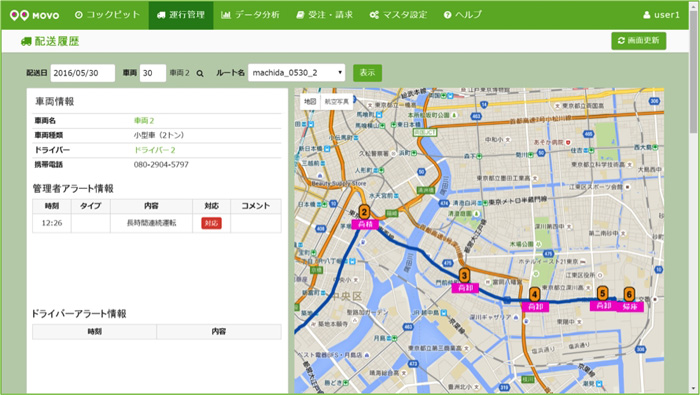Click the vehicle search magnifier icon
The width and height of the screenshot is (700, 395).
pos(200,74)
